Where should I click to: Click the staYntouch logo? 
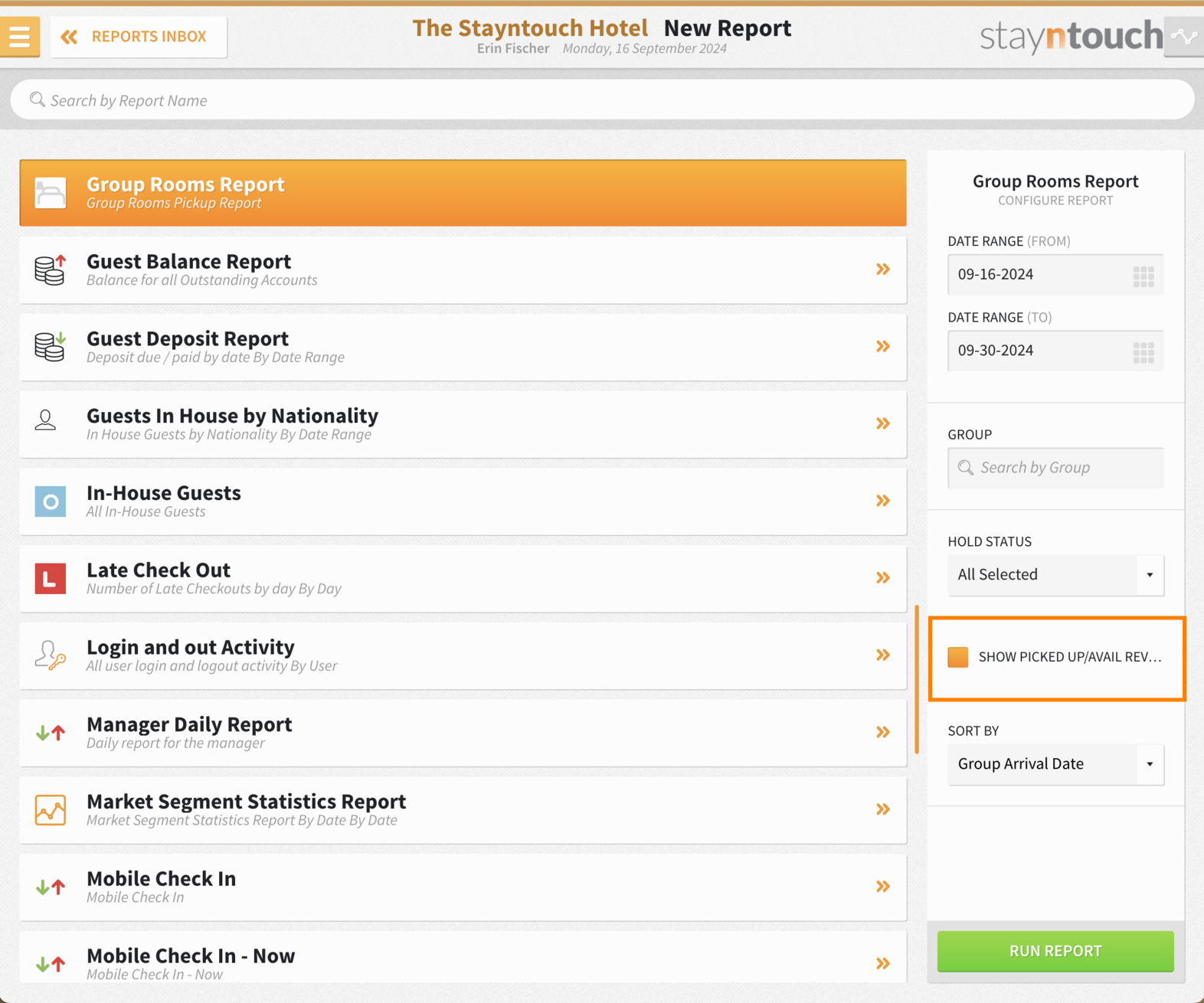click(x=1071, y=36)
